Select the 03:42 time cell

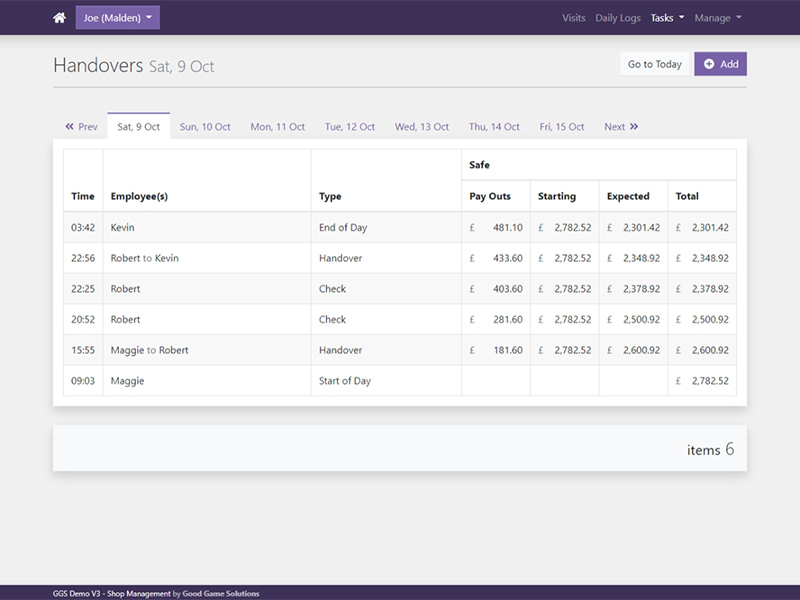click(x=83, y=228)
